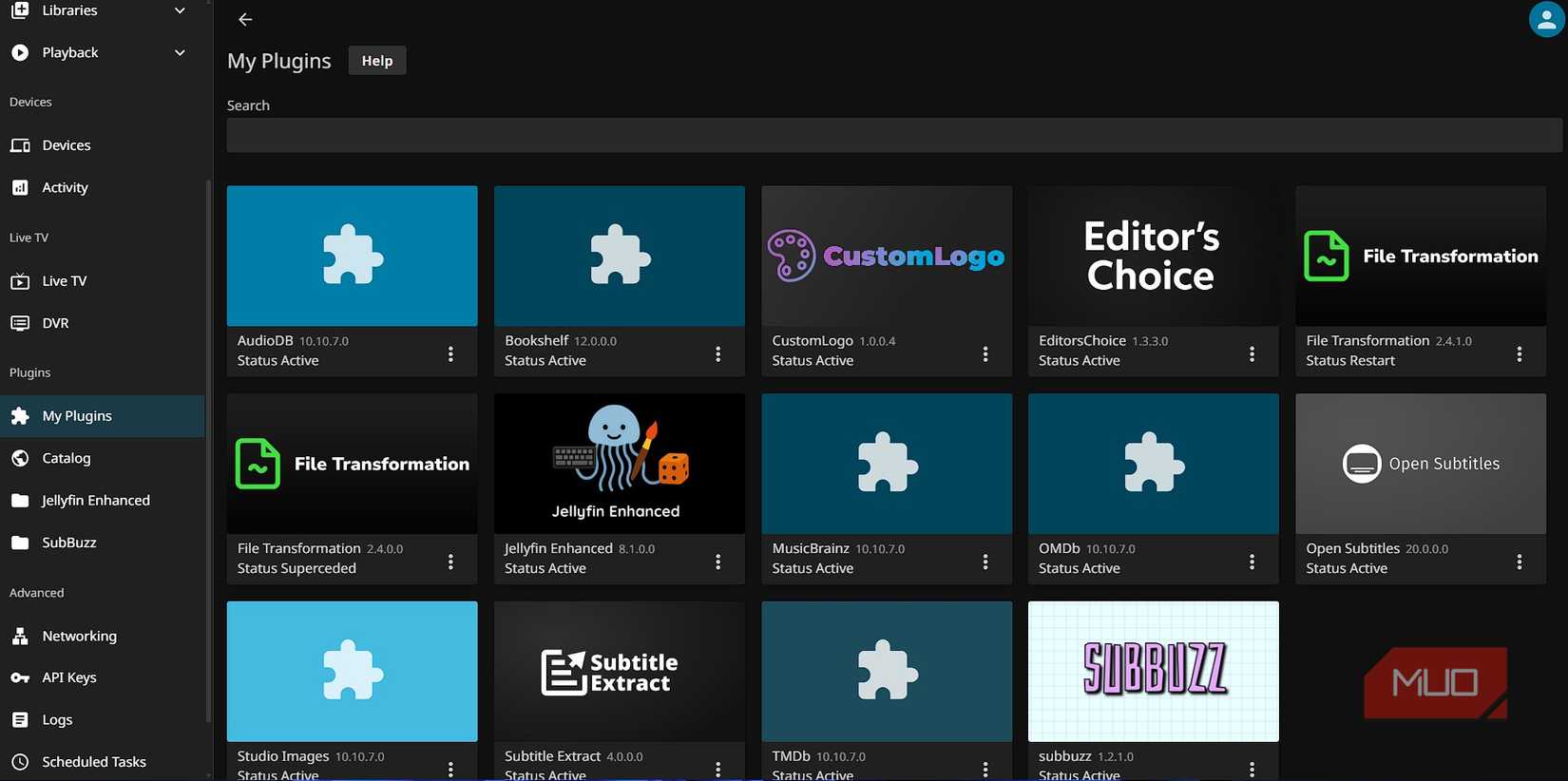Open the AudioDB plugin card image
This screenshot has width=1568, height=781.
pyautogui.click(x=353, y=257)
